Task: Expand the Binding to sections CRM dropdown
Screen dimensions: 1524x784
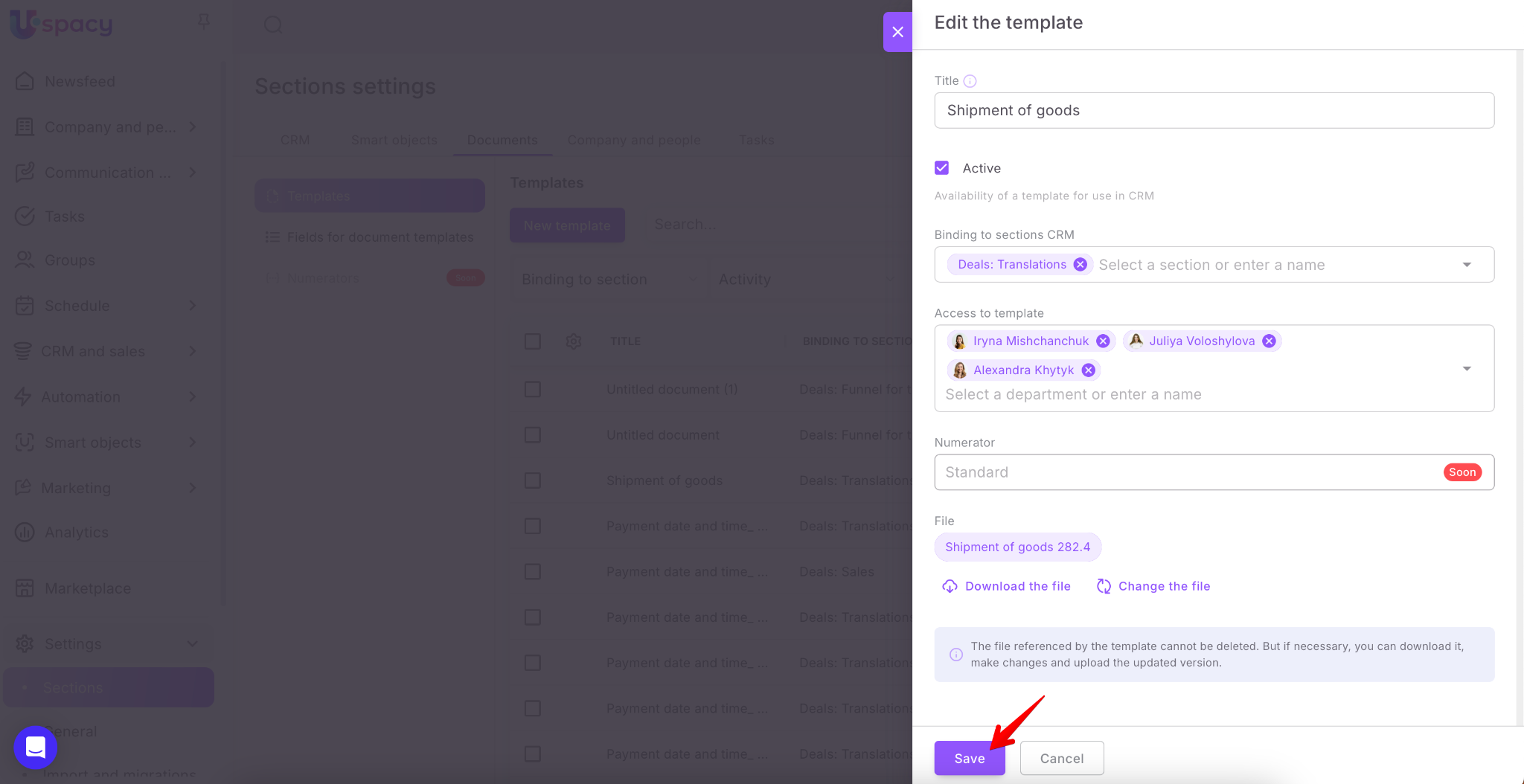Action: [x=1466, y=265]
